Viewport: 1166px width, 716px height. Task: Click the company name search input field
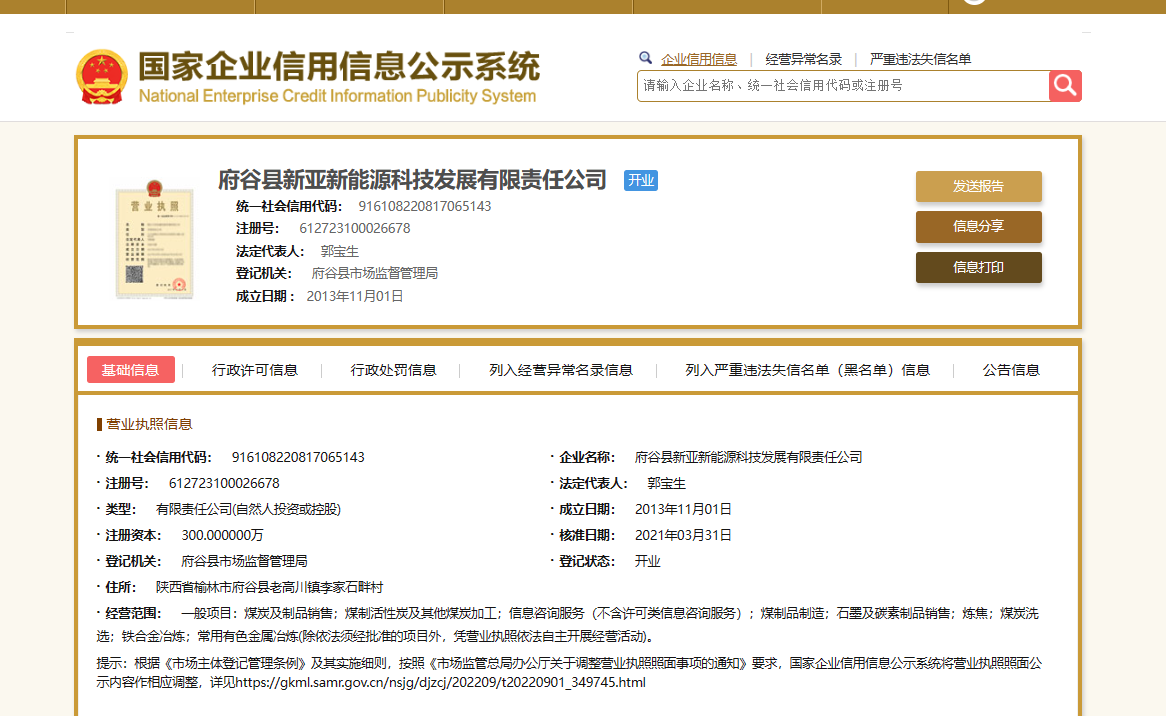pos(842,86)
